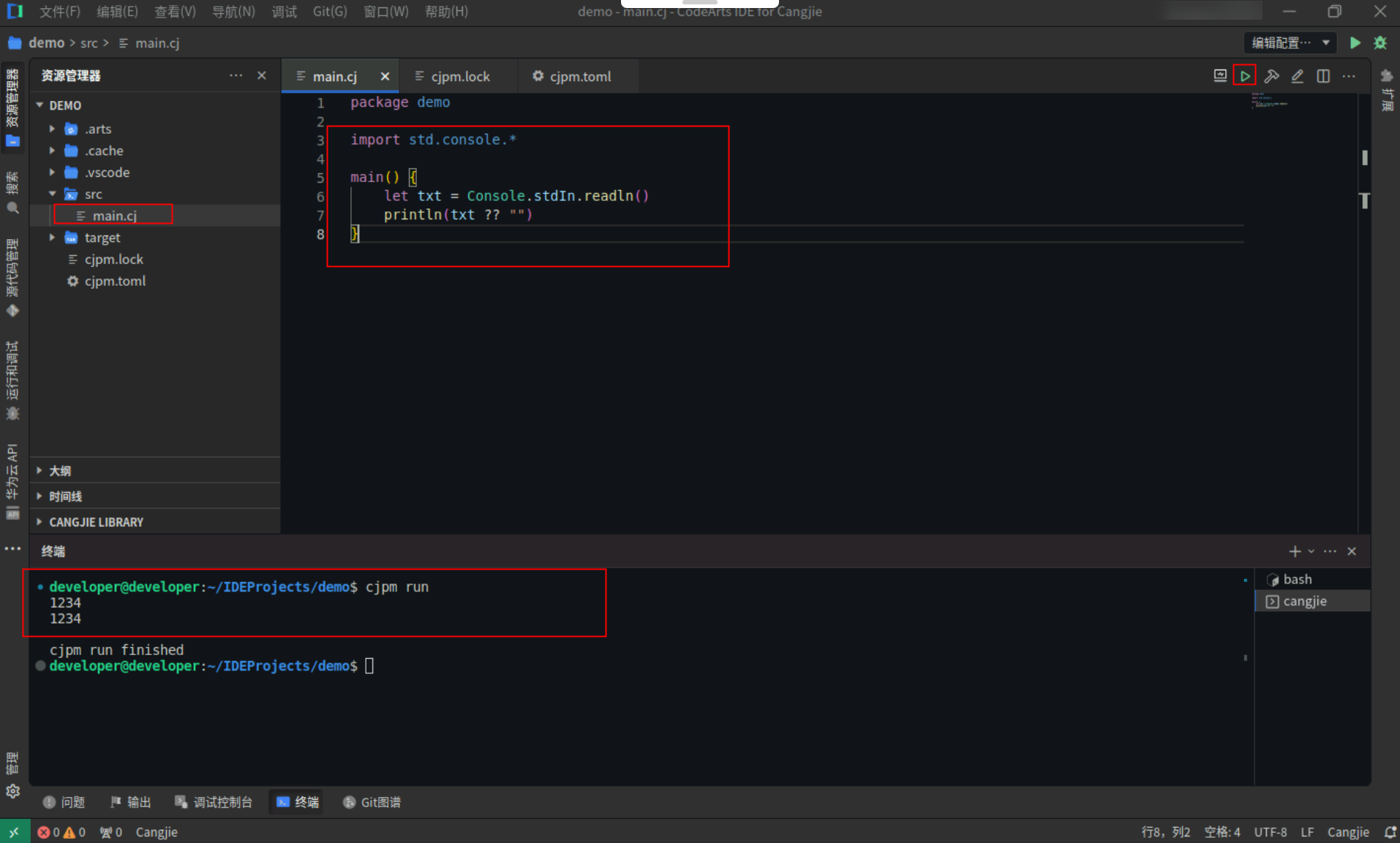Switch to the cjpm.lock tab

point(459,77)
